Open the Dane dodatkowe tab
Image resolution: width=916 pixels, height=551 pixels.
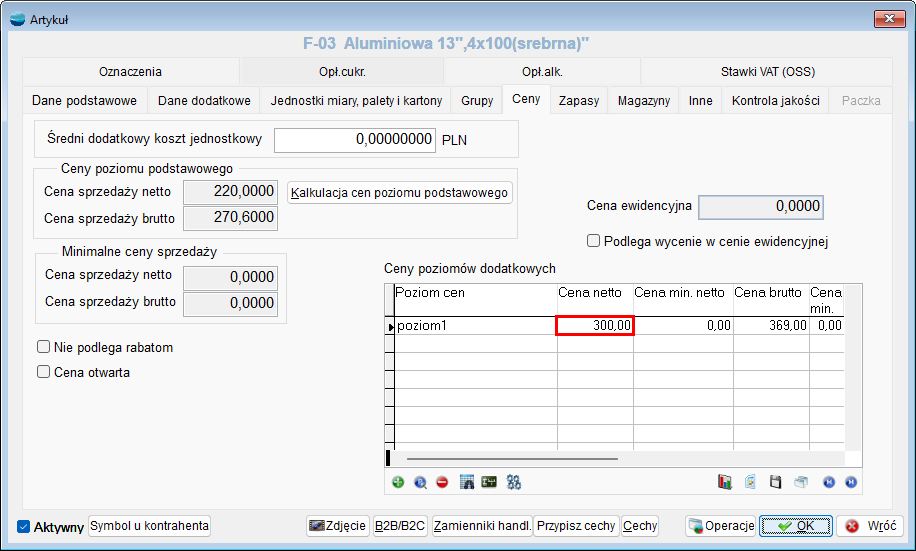[204, 101]
